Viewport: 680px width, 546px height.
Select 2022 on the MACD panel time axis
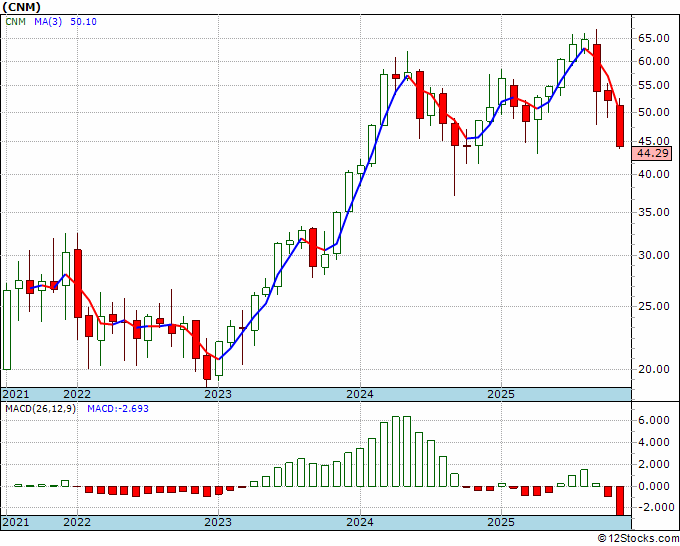(x=77, y=522)
